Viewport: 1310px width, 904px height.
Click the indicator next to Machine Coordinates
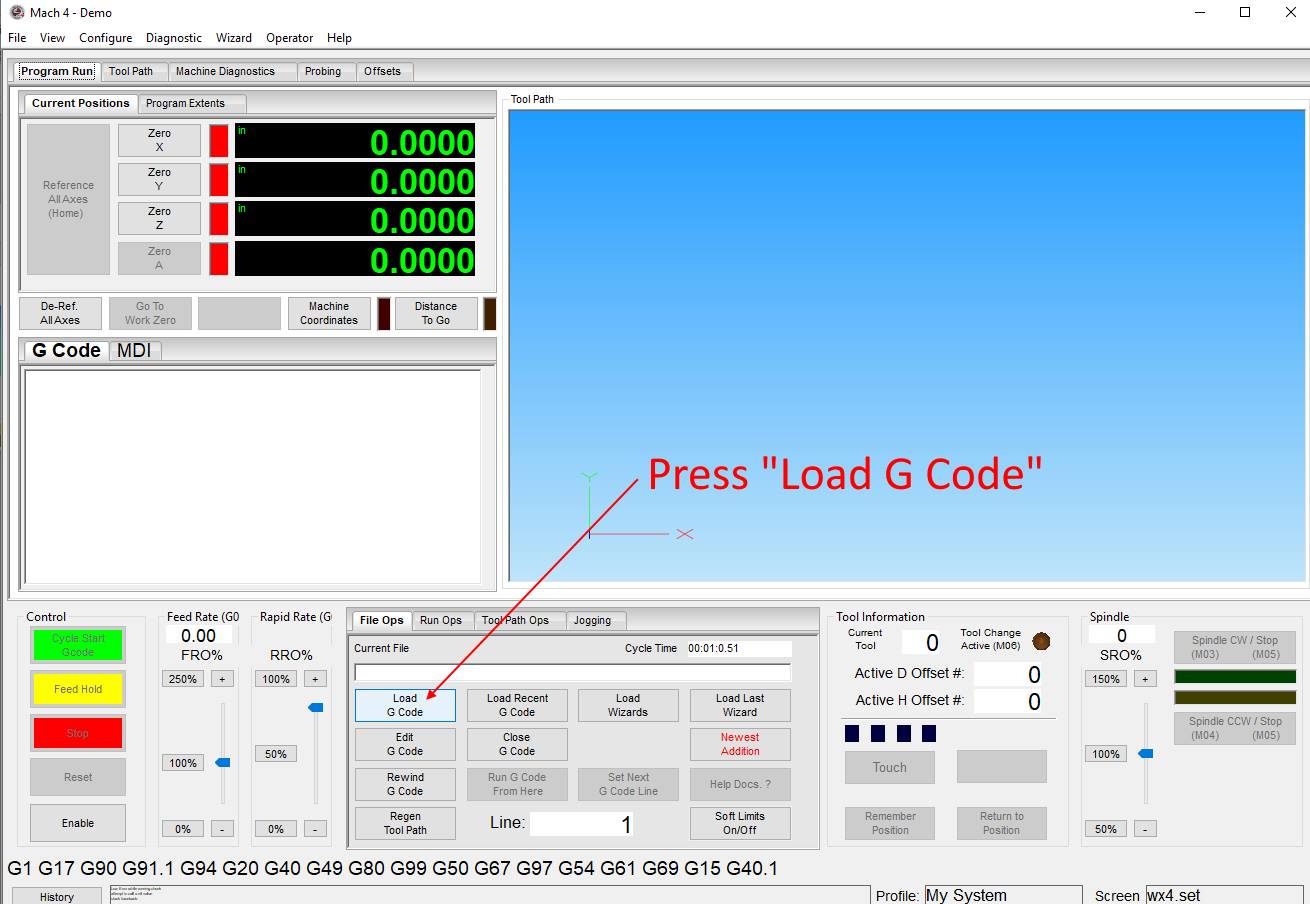pos(383,314)
